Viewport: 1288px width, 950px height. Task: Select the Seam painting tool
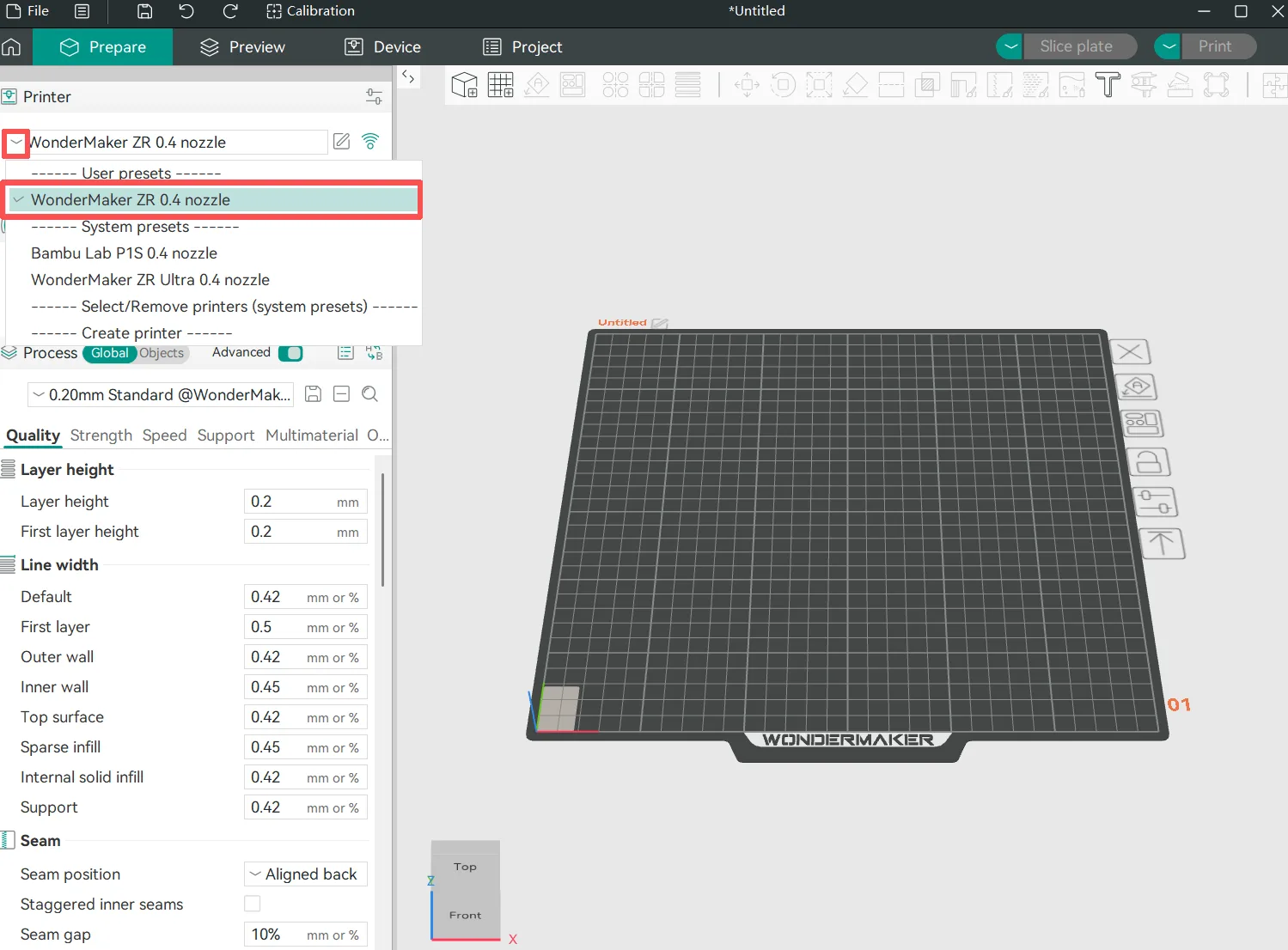[x=999, y=84]
